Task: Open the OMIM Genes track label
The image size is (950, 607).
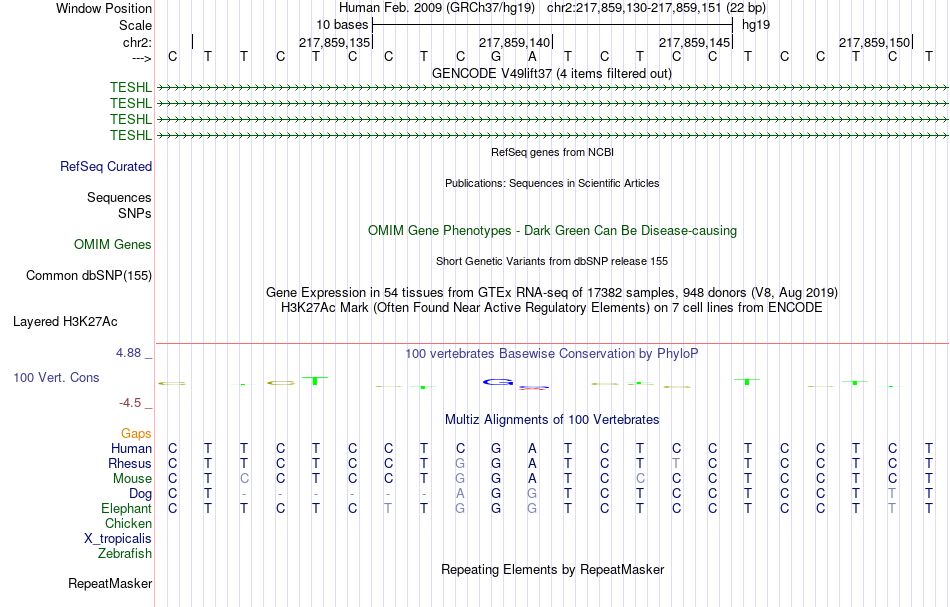Action: tap(113, 244)
